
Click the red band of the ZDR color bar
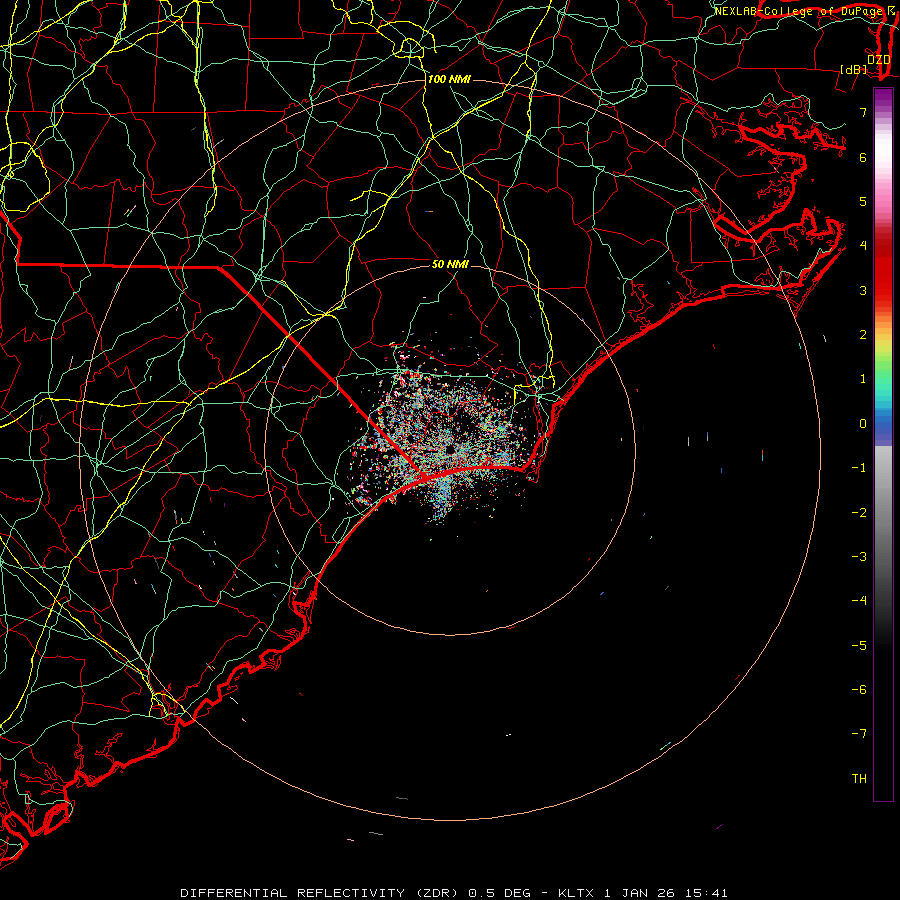point(883,270)
